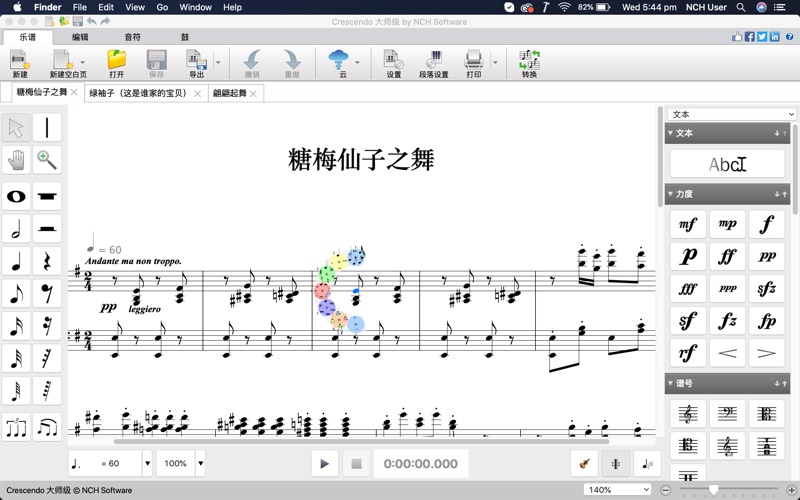The image size is (800, 500).
Task: Activate the magnifier zoom tool
Action: [47, 160]
